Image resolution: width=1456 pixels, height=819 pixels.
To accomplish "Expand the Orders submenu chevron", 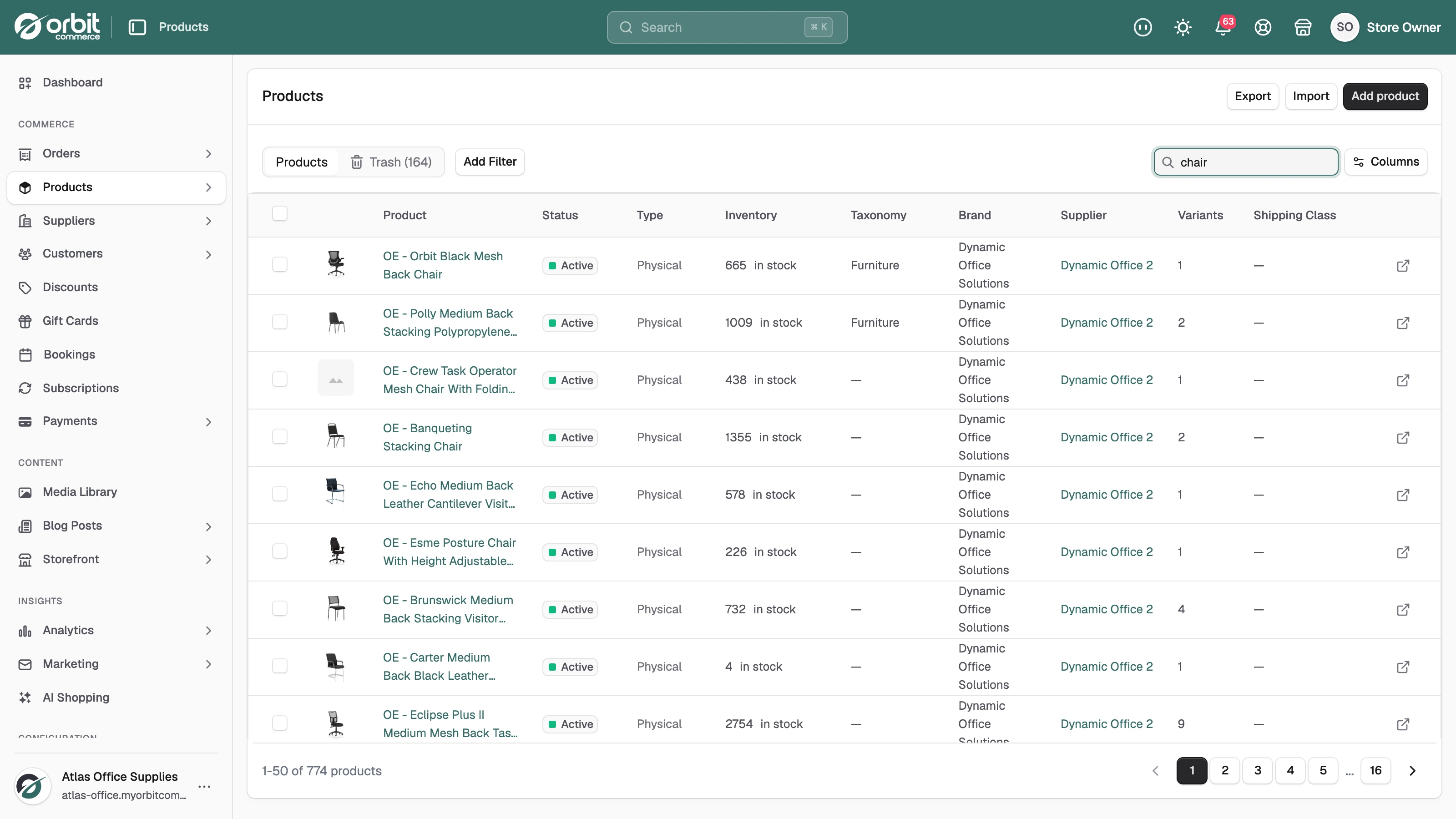I will [x=208, y=154].
